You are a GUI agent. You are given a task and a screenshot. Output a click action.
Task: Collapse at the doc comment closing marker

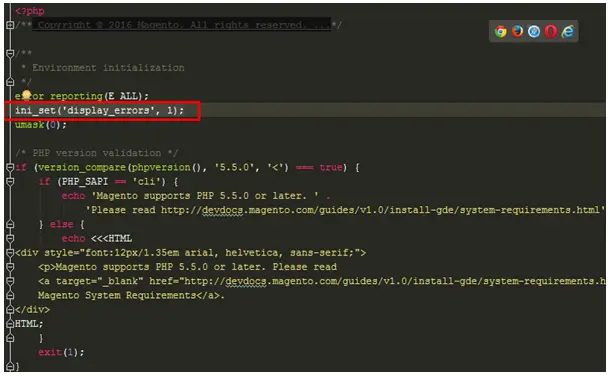pos(10,82)
